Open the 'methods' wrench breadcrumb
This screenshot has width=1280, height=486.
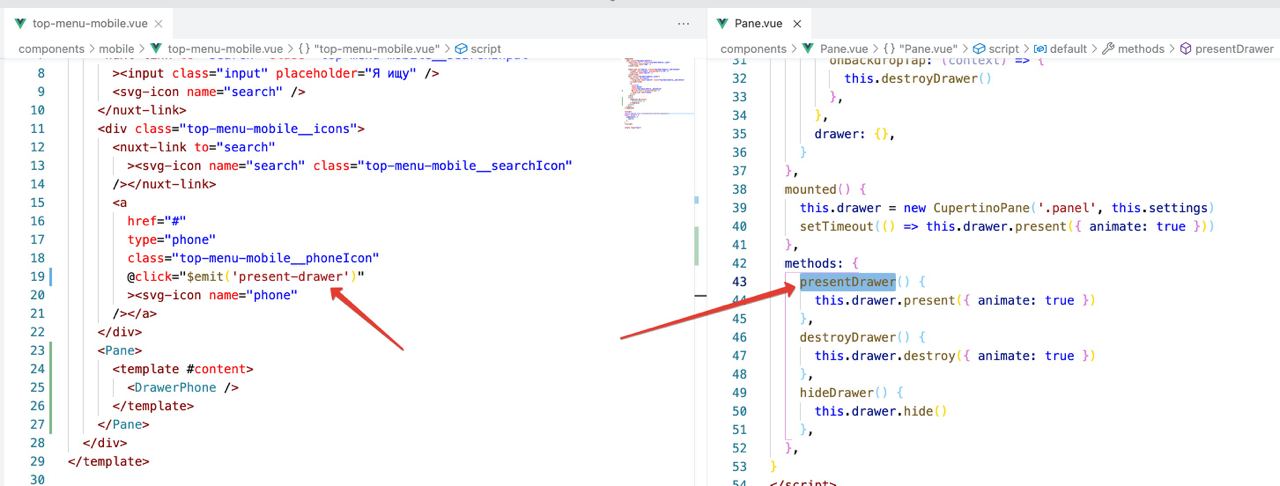point(1133,48)
